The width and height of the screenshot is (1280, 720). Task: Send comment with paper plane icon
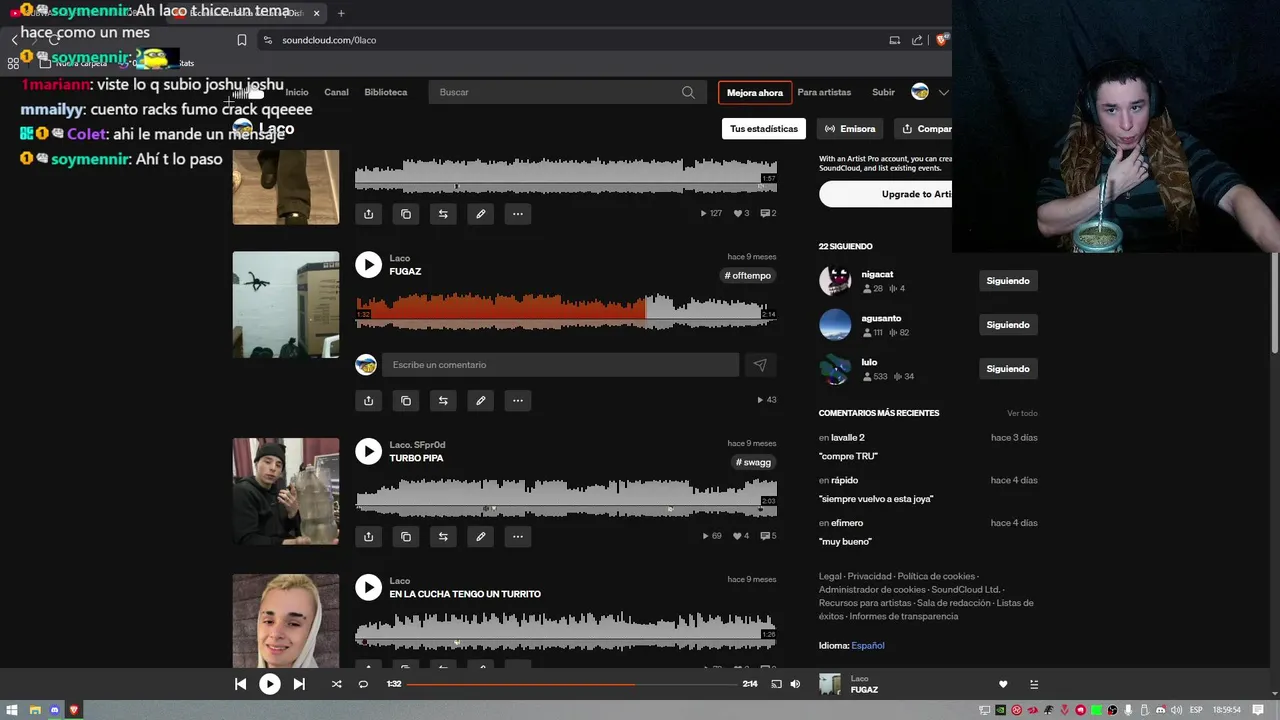click(760, 365)
